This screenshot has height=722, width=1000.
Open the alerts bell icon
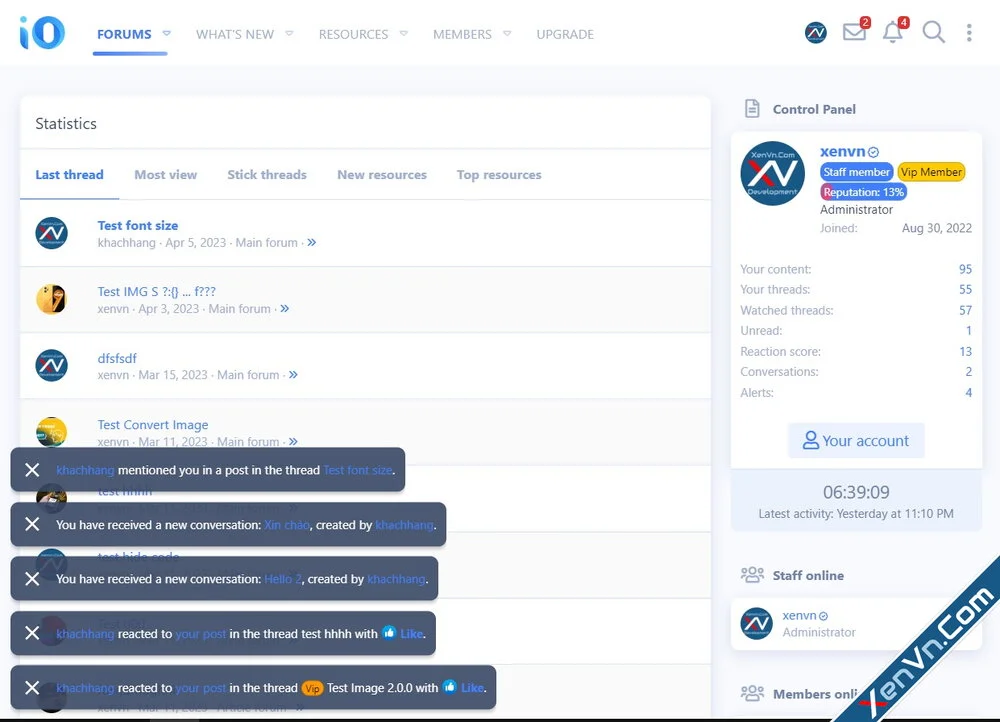point(892,33)
